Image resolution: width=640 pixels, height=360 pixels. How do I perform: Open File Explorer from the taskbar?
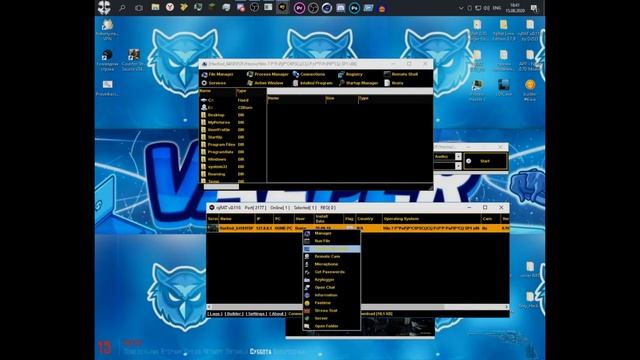(155, 7)
